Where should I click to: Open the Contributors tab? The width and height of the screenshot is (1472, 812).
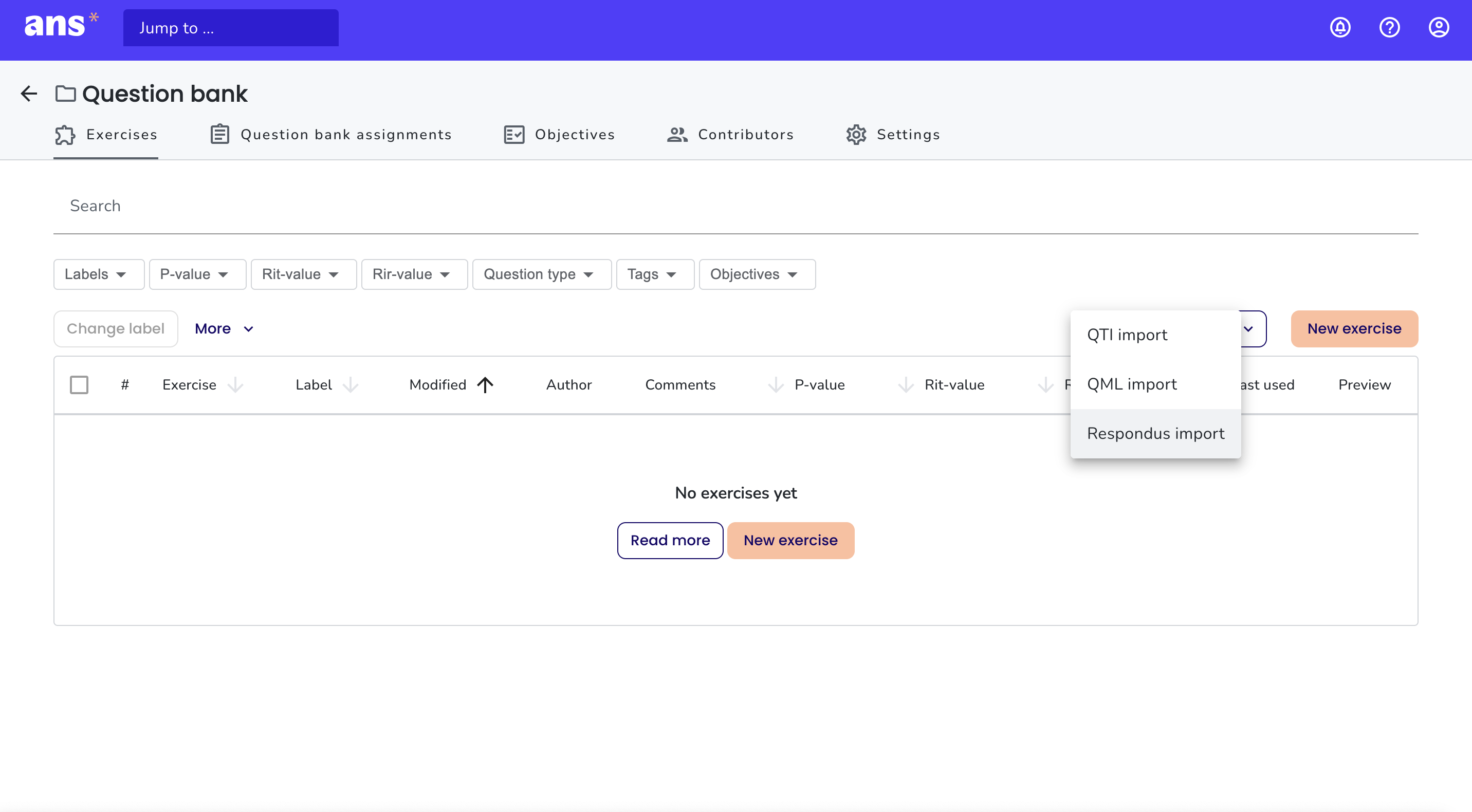point(730,135)
